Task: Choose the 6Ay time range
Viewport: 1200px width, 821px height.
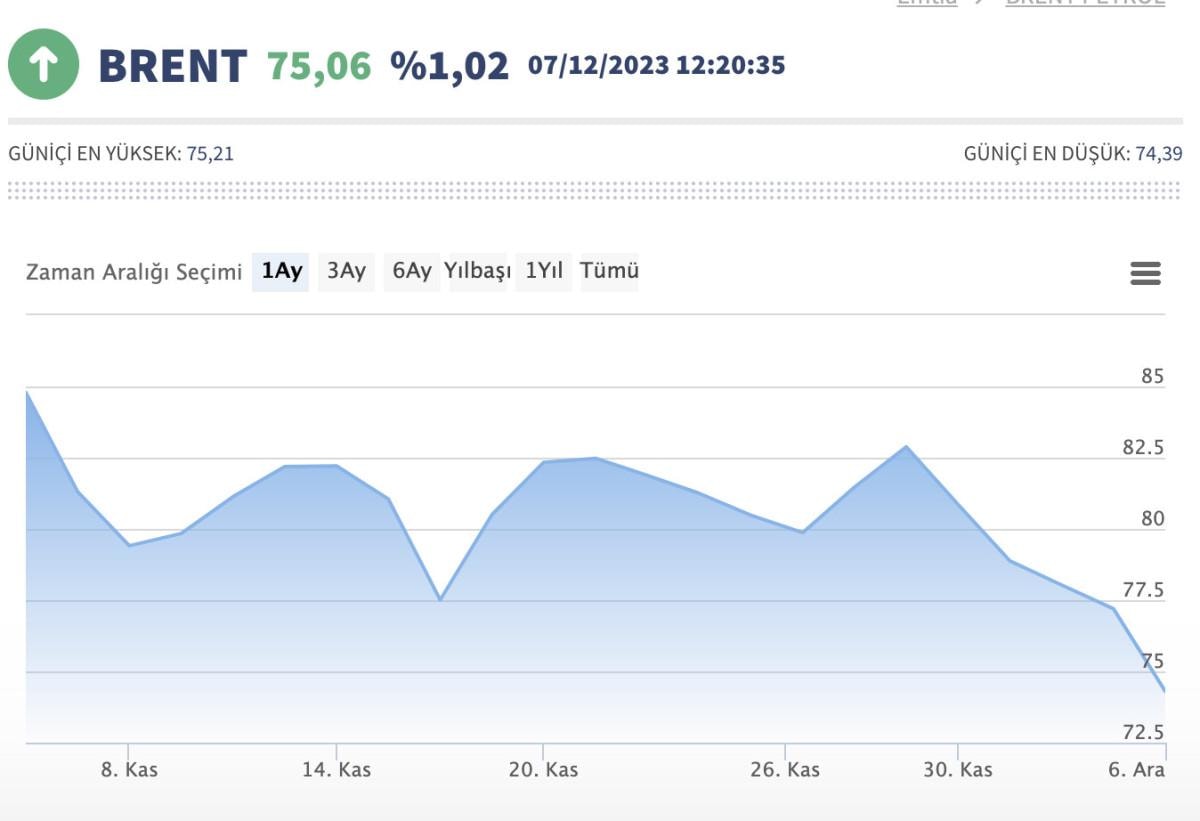Action: click(x=411, y=271)
